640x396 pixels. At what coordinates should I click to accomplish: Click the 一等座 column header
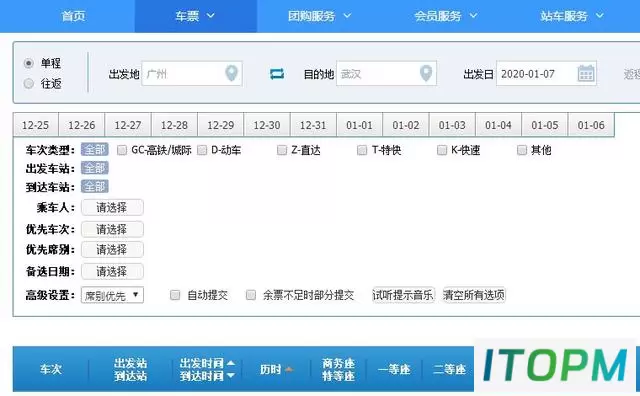(394, 369)
